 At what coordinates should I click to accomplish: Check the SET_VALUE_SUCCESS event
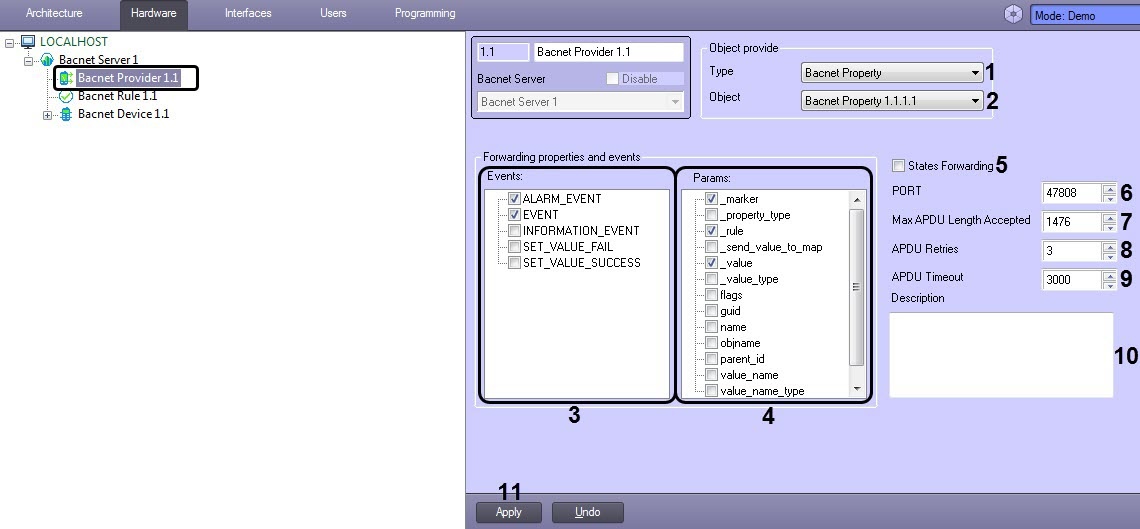[515, 262]
